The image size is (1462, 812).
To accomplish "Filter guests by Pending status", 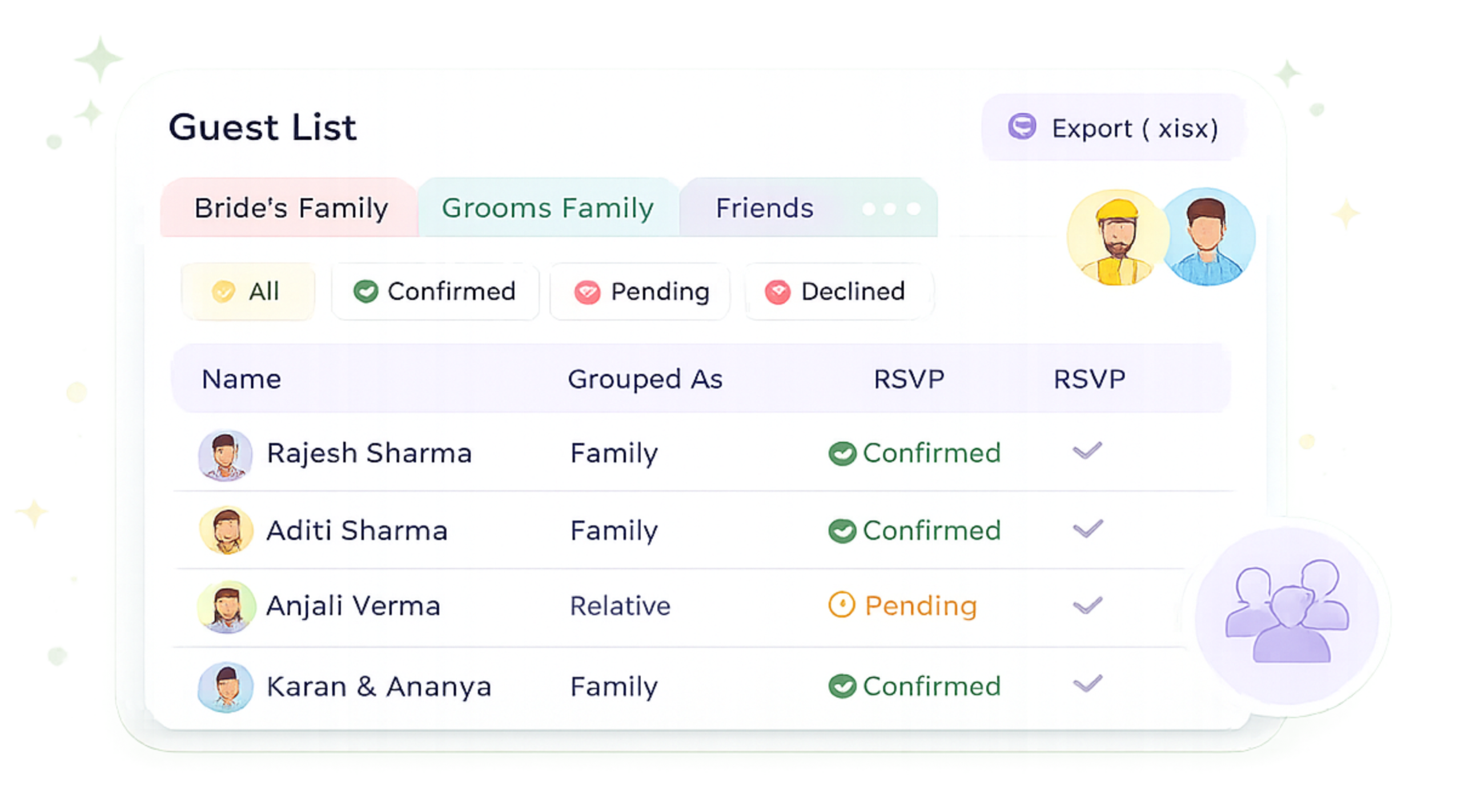I will pos(641,291).
